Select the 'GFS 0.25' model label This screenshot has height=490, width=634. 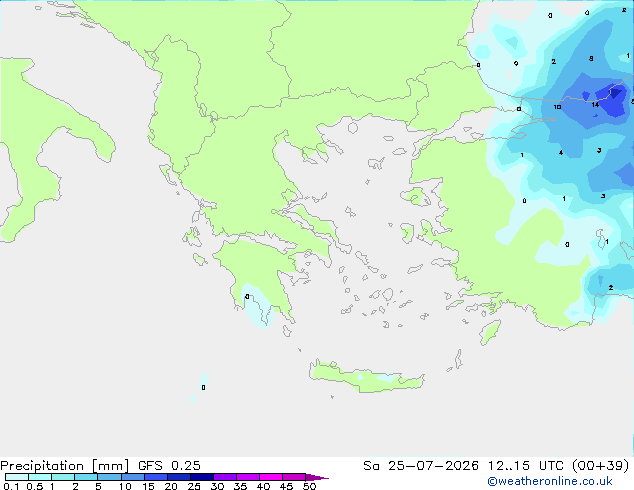tap(169, 466)
